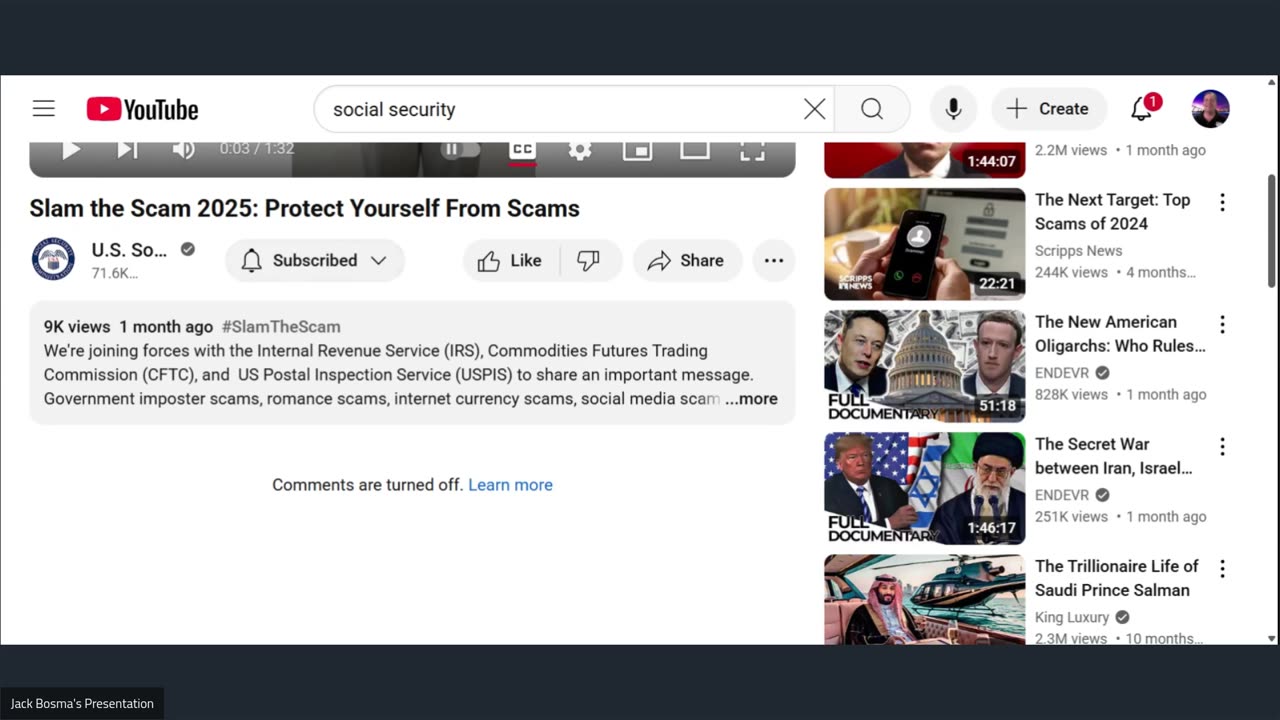Click the magnifying glass search button

pyautogui.click(x=872, y=109)
